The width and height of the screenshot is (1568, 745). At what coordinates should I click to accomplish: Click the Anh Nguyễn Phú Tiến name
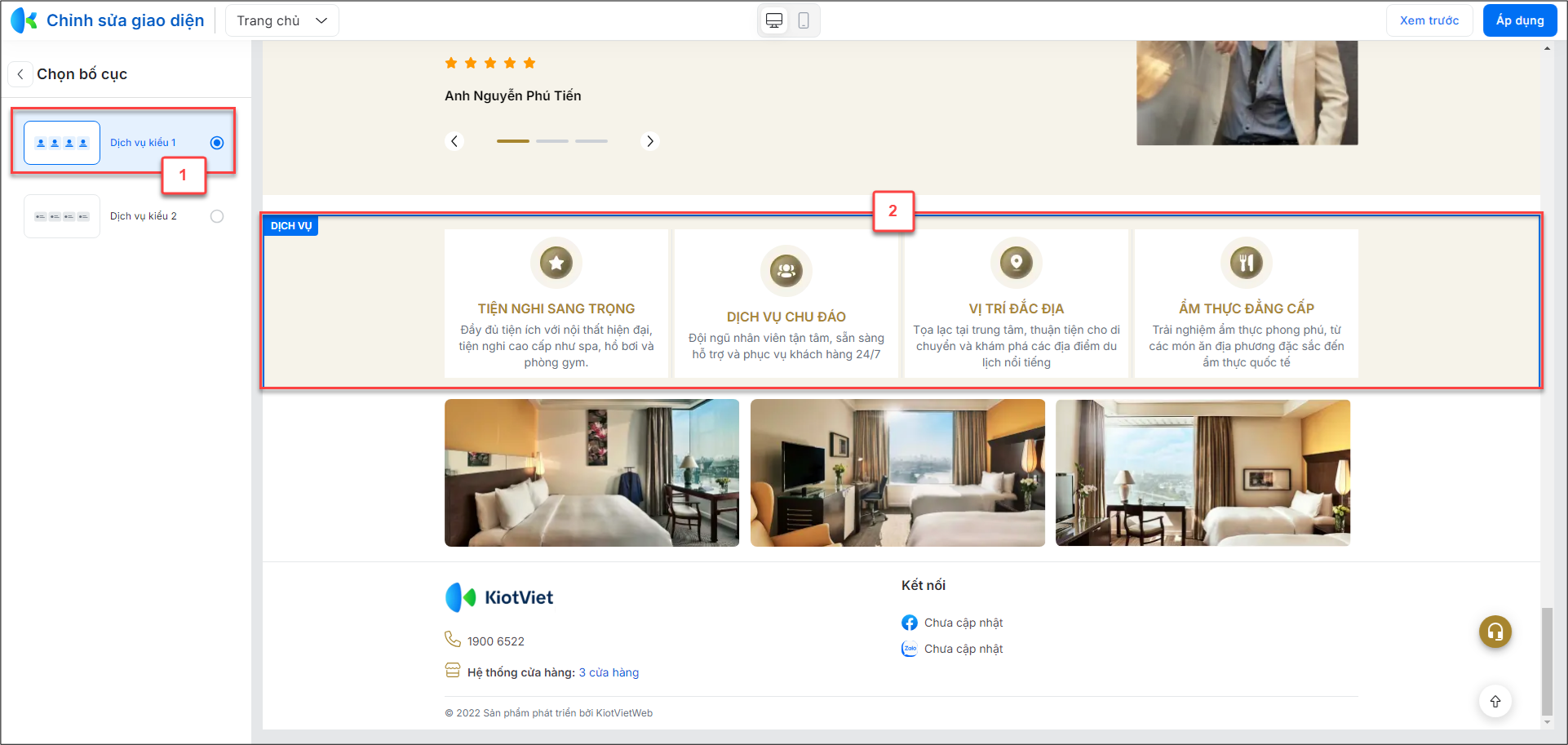click(513, 96)
